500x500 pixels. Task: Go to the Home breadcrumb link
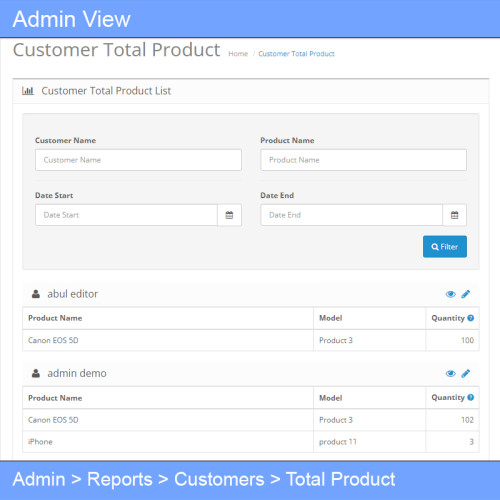tap(238, 54)
